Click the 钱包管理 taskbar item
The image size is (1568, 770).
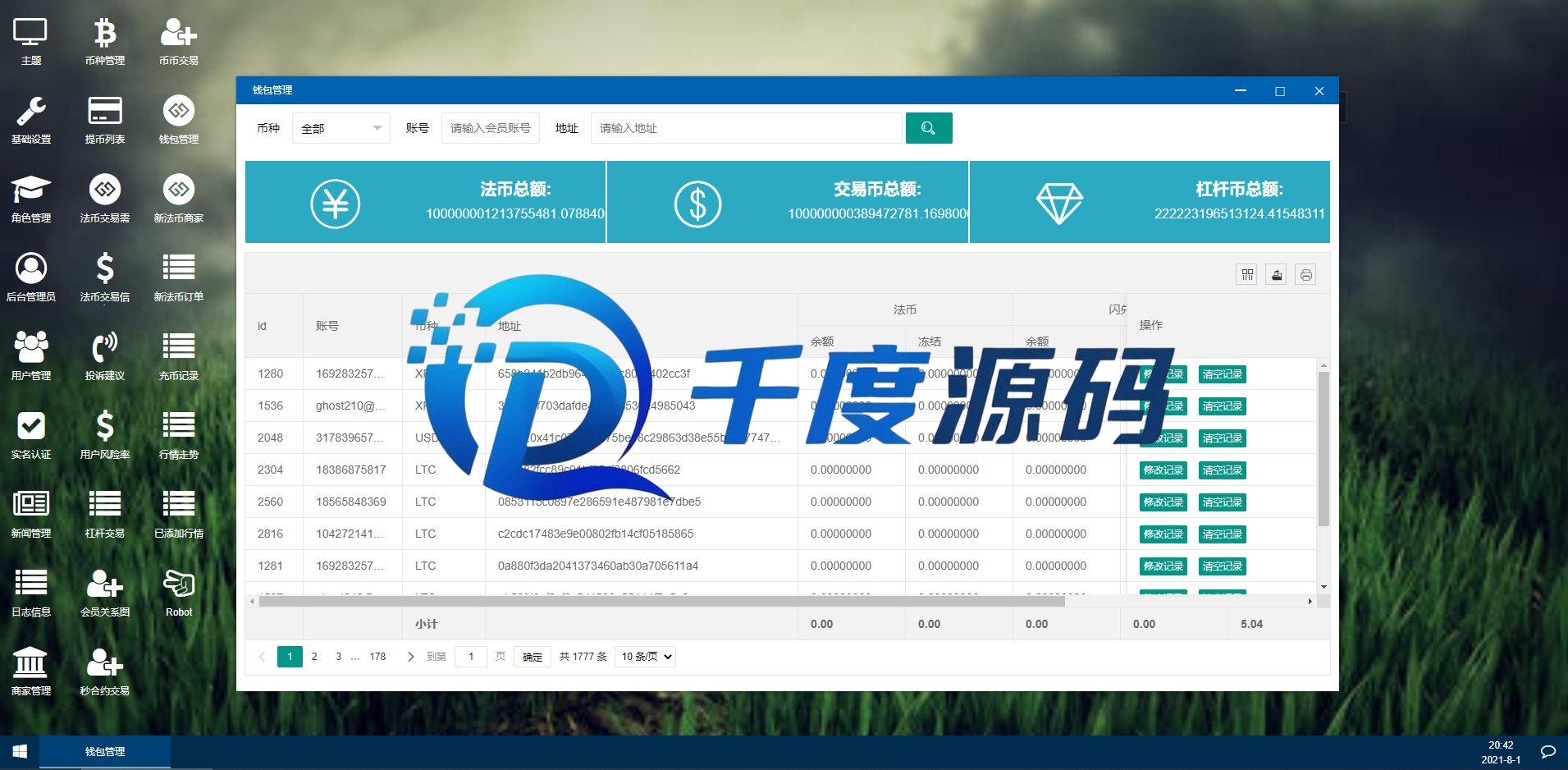(x=105, y=752)
